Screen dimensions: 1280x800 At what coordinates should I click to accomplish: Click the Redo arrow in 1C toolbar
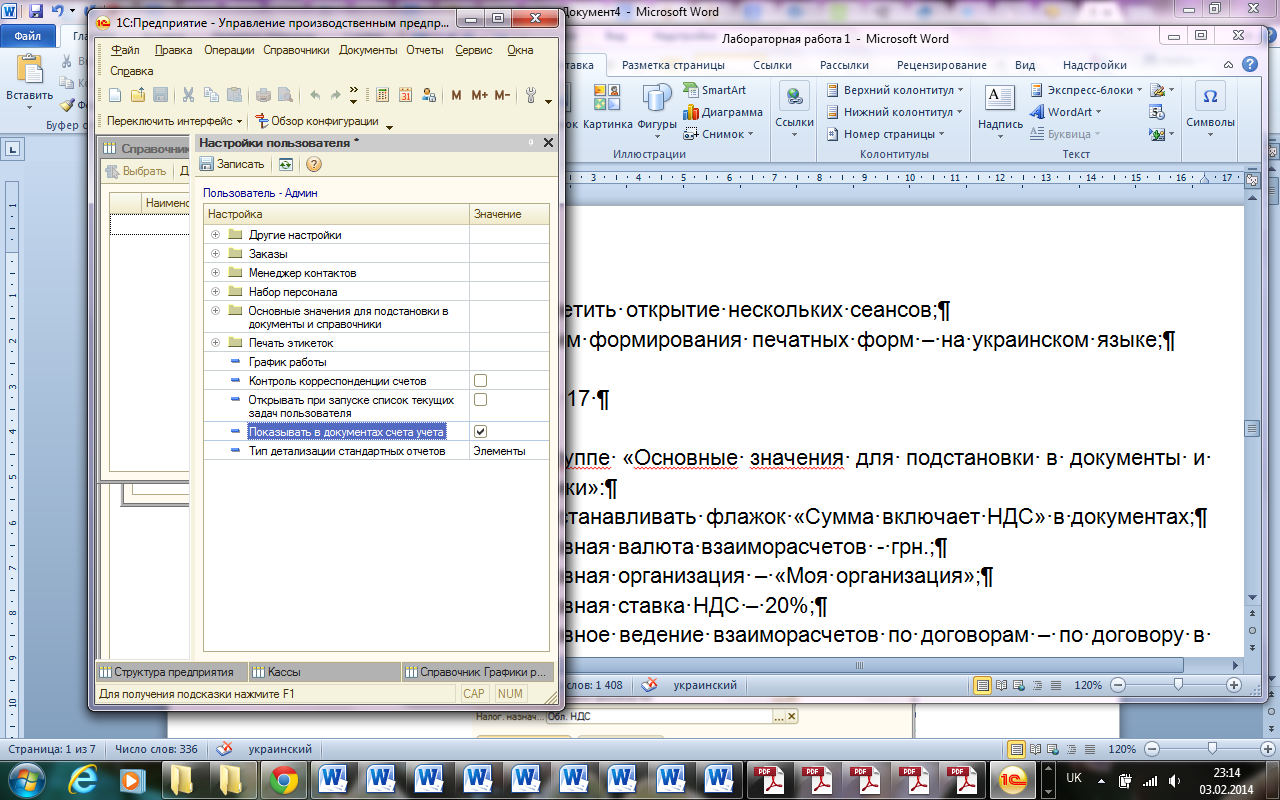337,96
